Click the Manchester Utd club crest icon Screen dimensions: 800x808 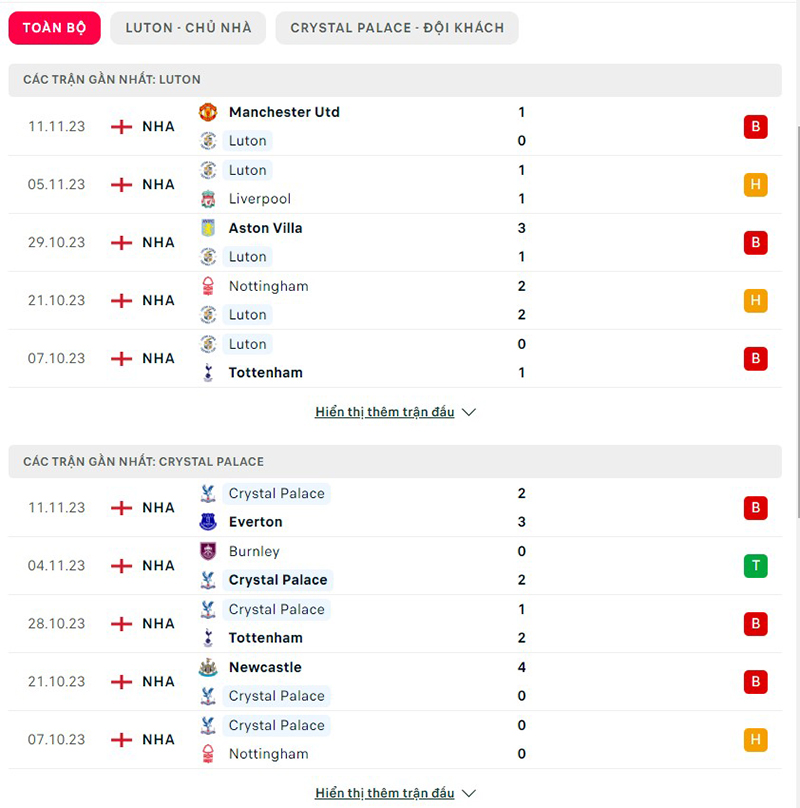[x=208, y=112]
